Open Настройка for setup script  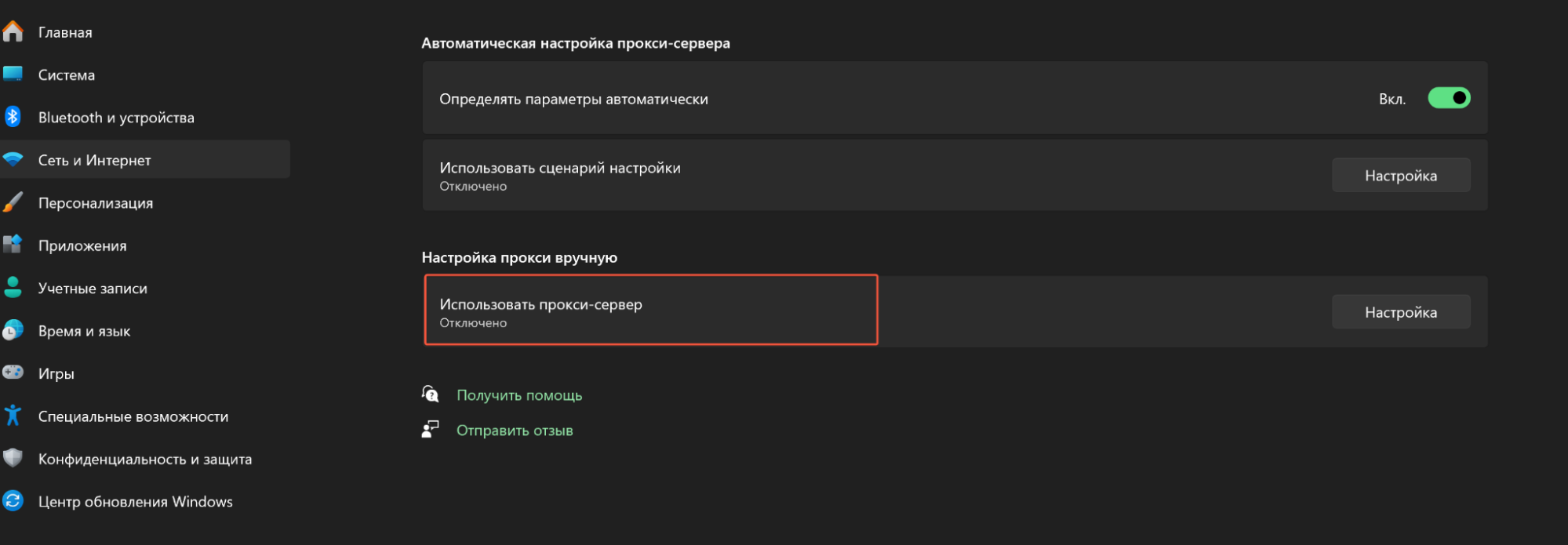(1400, 176)
